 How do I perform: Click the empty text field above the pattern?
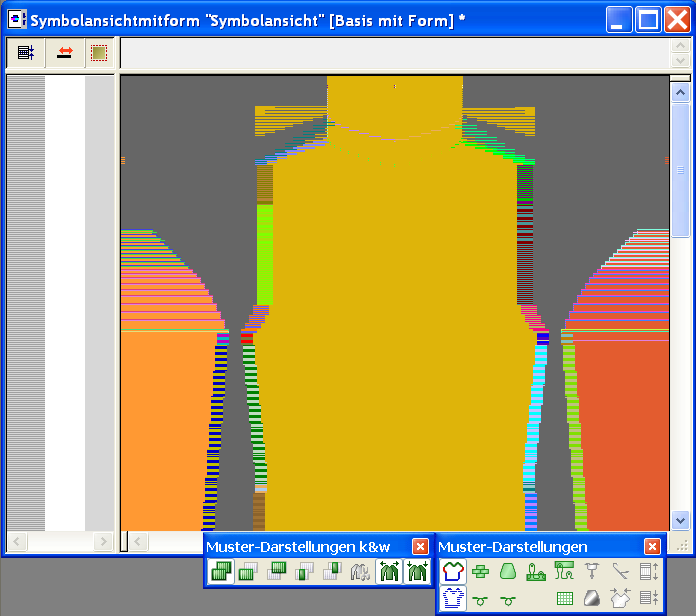[395, 53]
